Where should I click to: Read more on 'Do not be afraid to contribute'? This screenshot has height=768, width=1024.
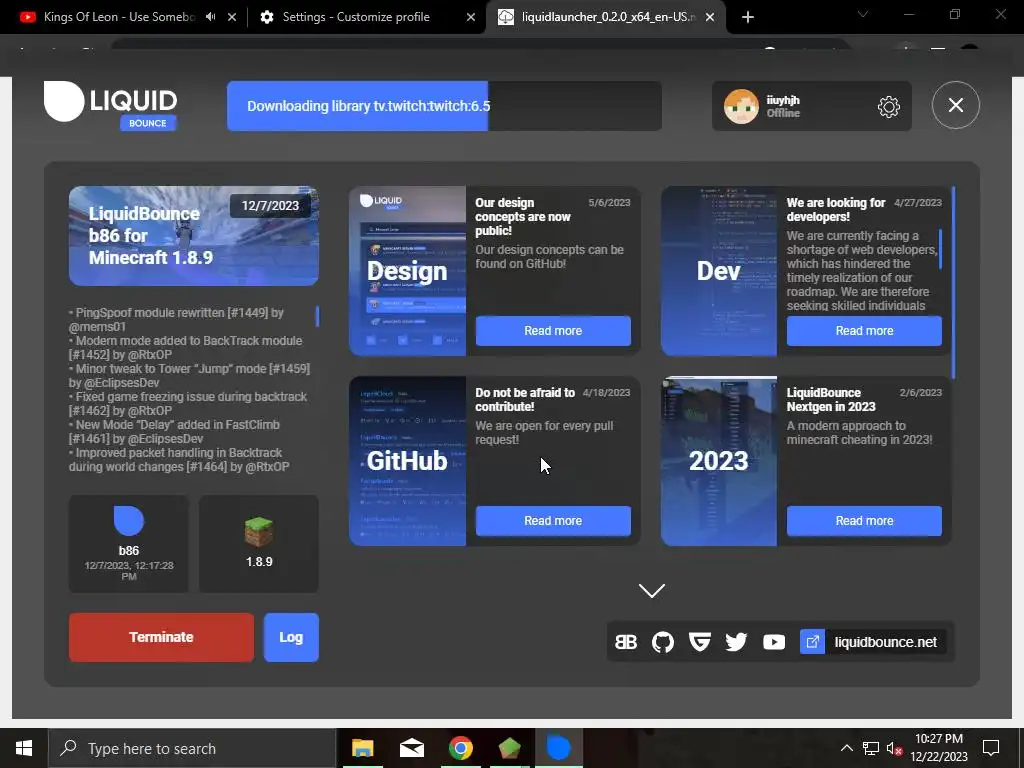point(553,520)
